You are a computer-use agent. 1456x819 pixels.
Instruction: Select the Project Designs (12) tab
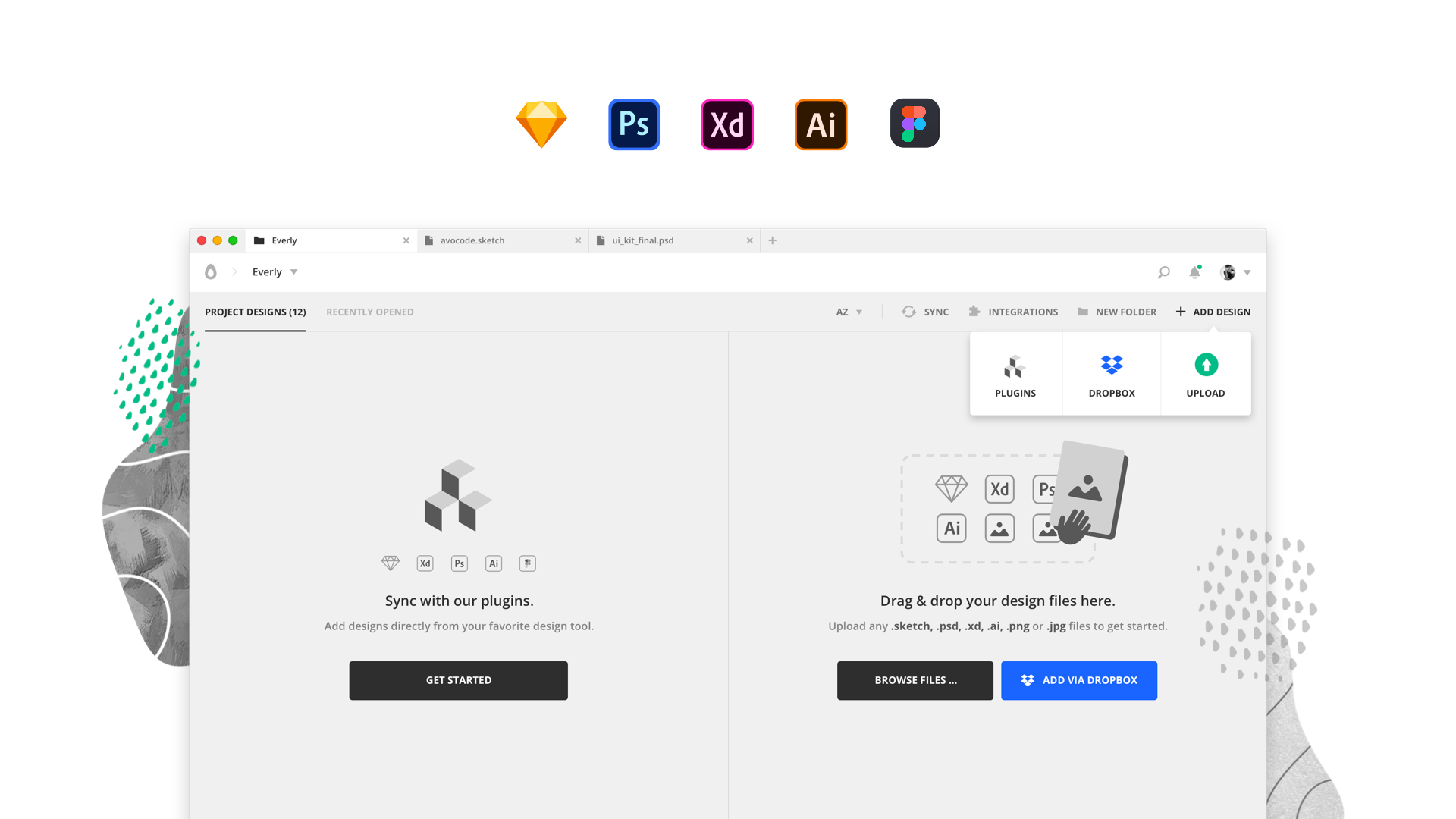point(256,312)
